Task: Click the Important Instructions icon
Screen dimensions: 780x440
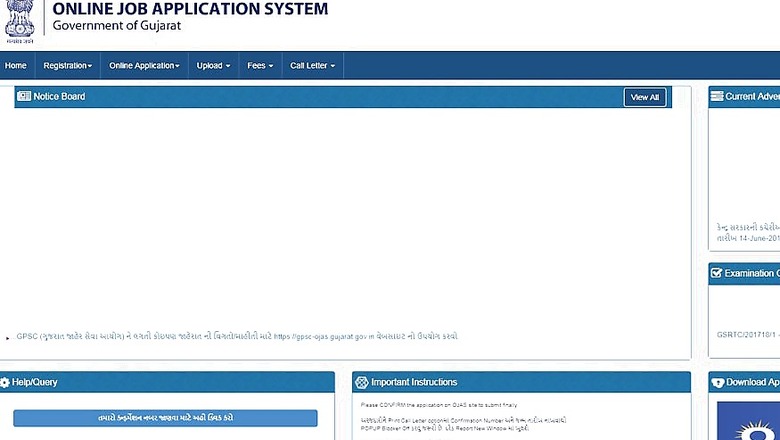Action: point(362,382)
